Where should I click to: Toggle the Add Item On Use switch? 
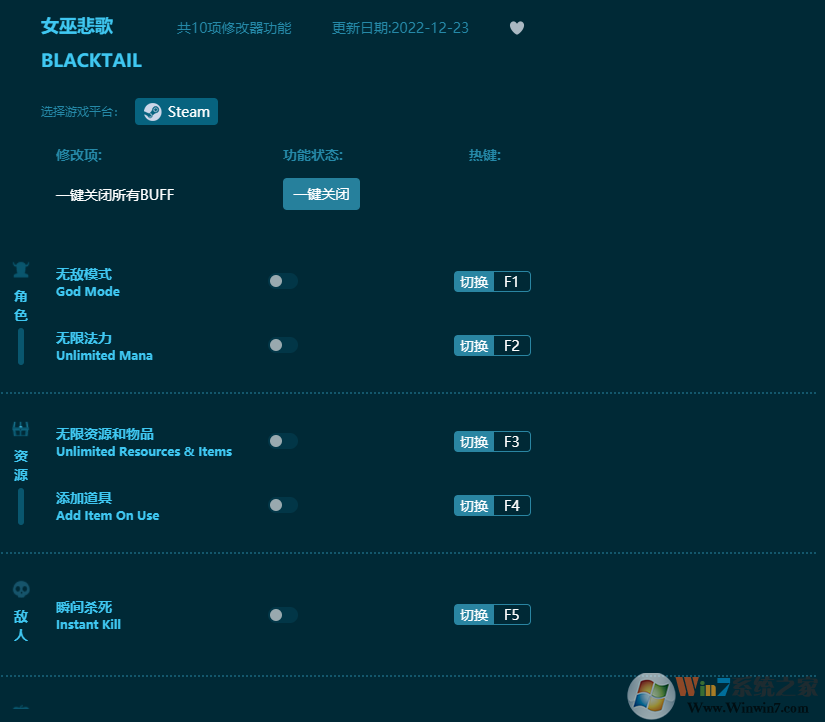click(283, 505)
